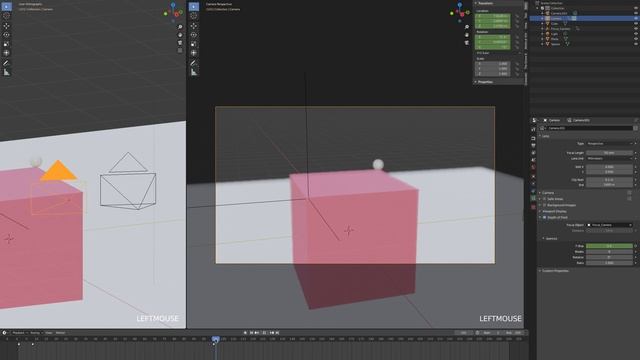
Task: Click zoom magnifier icon in camera viewport
Action: (467, 27)
